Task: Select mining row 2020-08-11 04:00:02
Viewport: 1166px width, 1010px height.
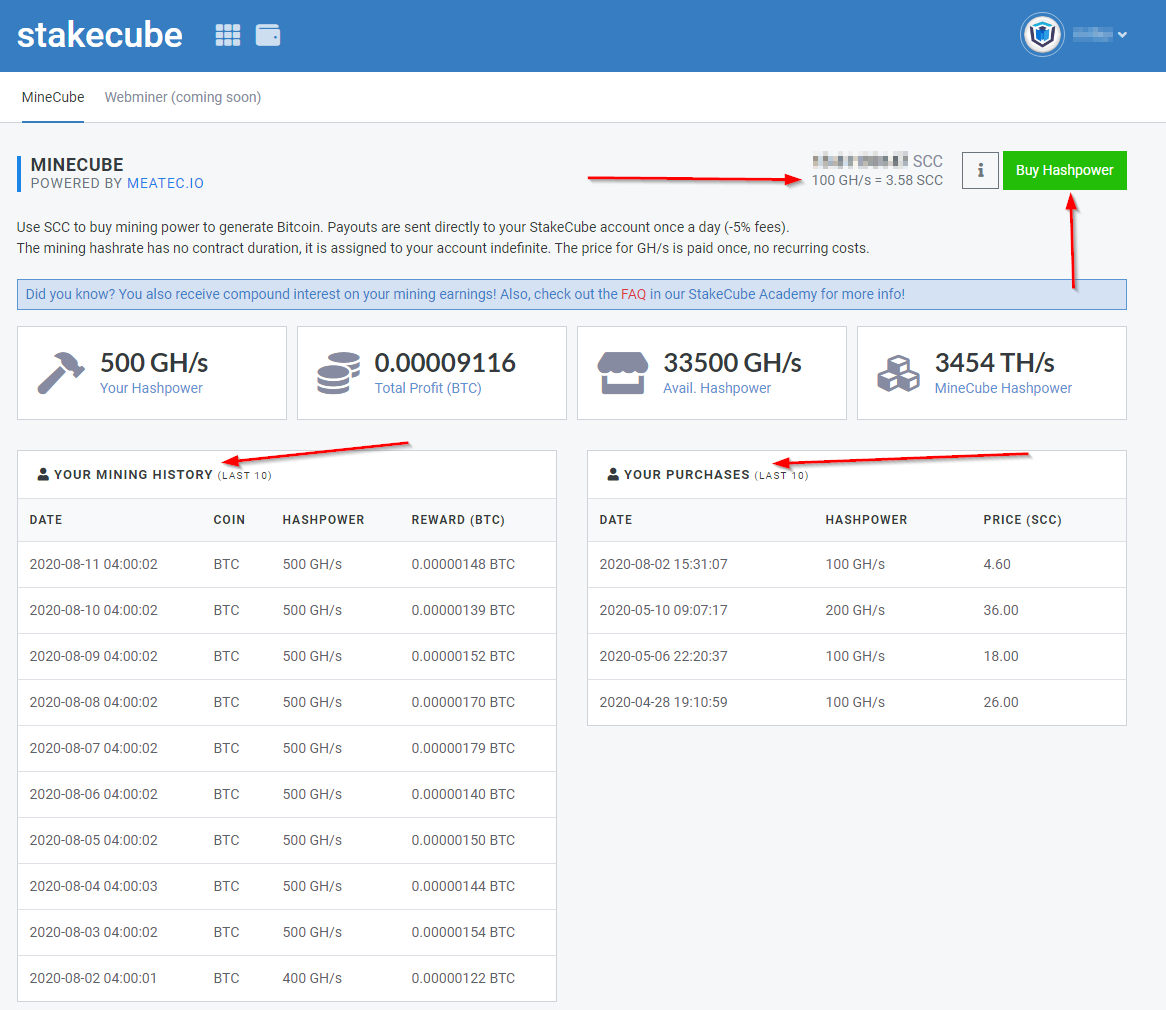Action: click(x=287, y=564)
